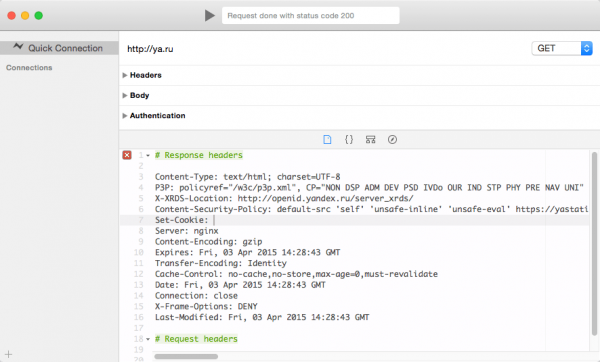
Task: Click the http://ya.ru URL field
Action: click(x=325, y=49)
